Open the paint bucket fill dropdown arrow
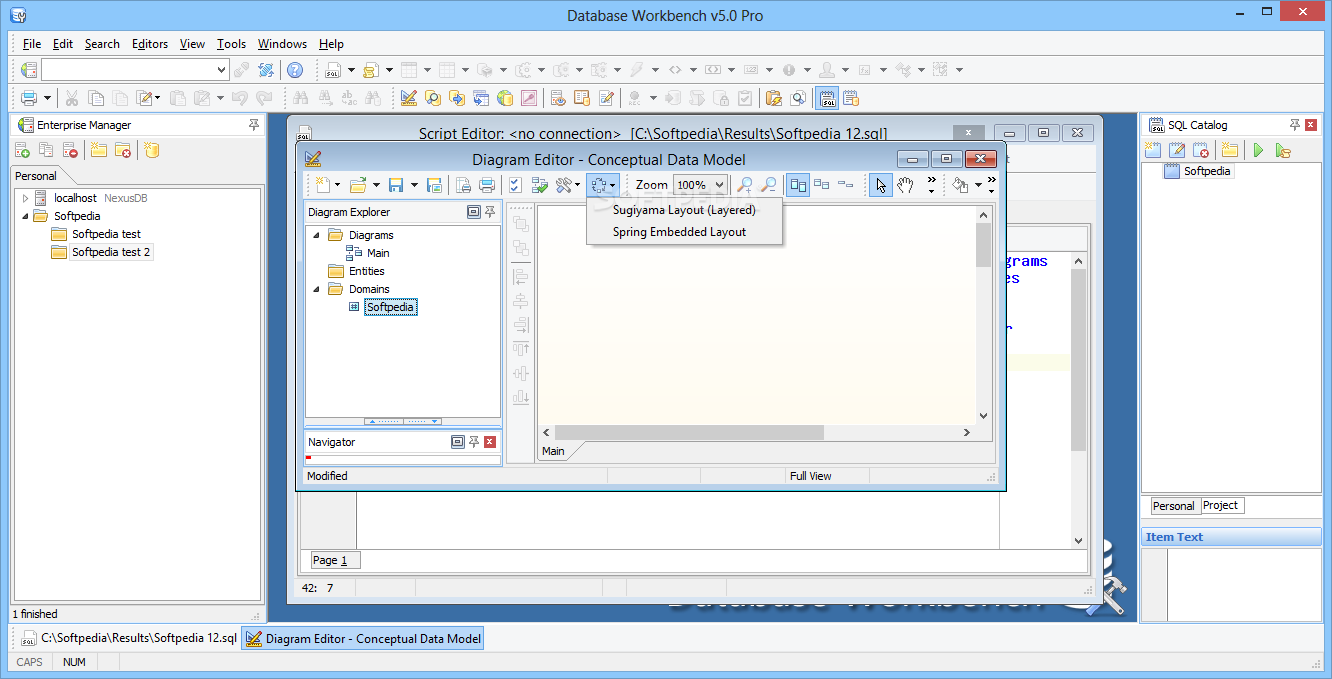Image resolution: width=1332 pixels, height=679 pixels. [x=977, y=185]
